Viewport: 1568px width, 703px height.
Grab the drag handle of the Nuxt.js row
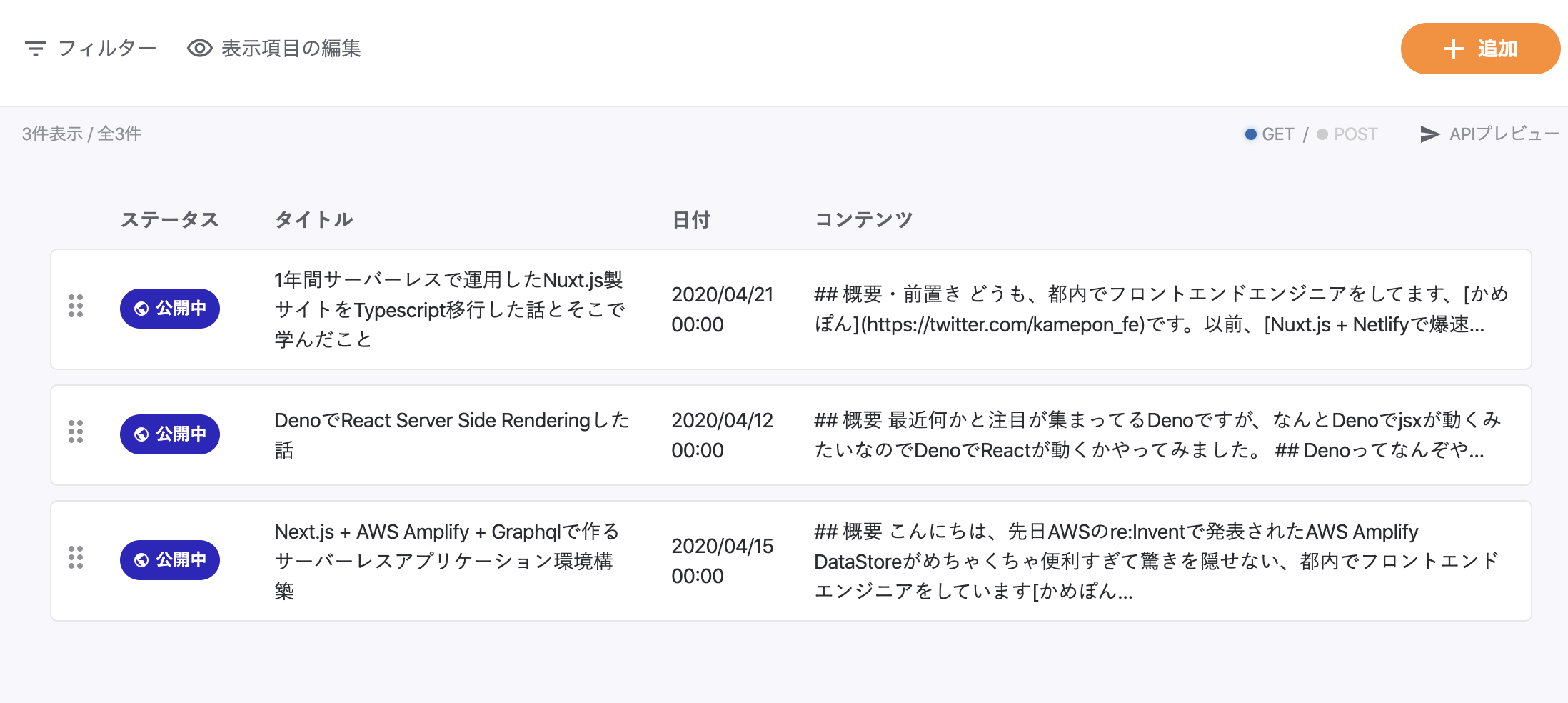pyautogui.click(x=76, y=306)
